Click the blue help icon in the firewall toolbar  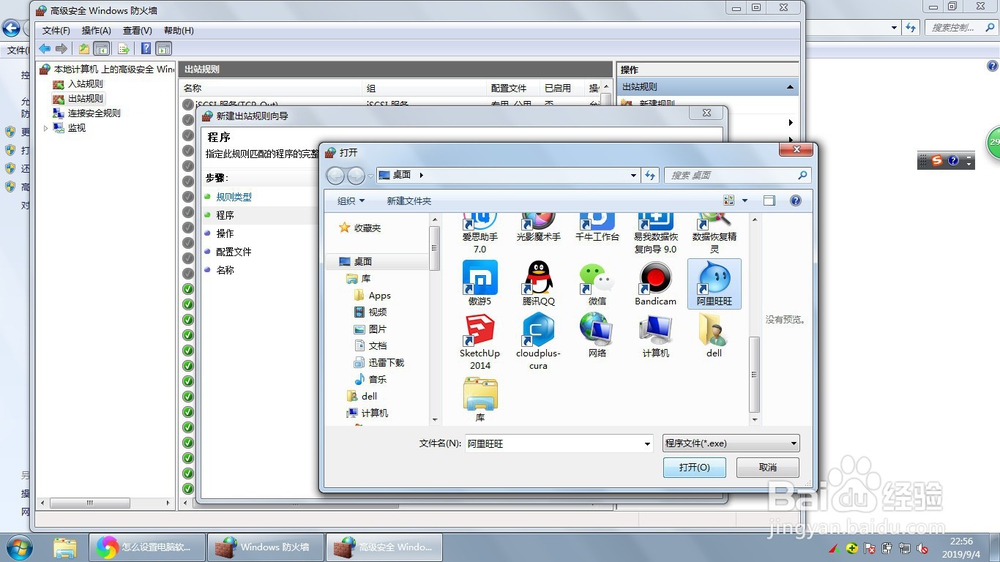tap(146, 48)
